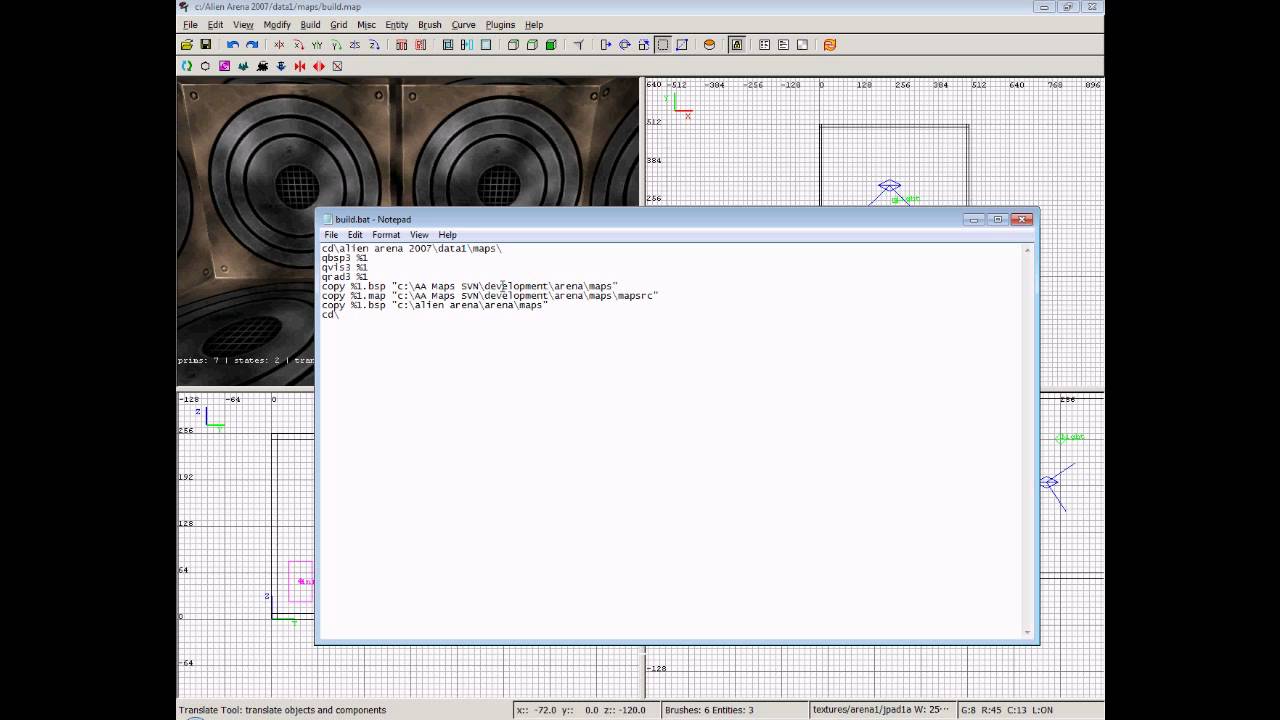1280x720 pixels.
Task: Flip selection on the x-axis
Action: [279, 44]
